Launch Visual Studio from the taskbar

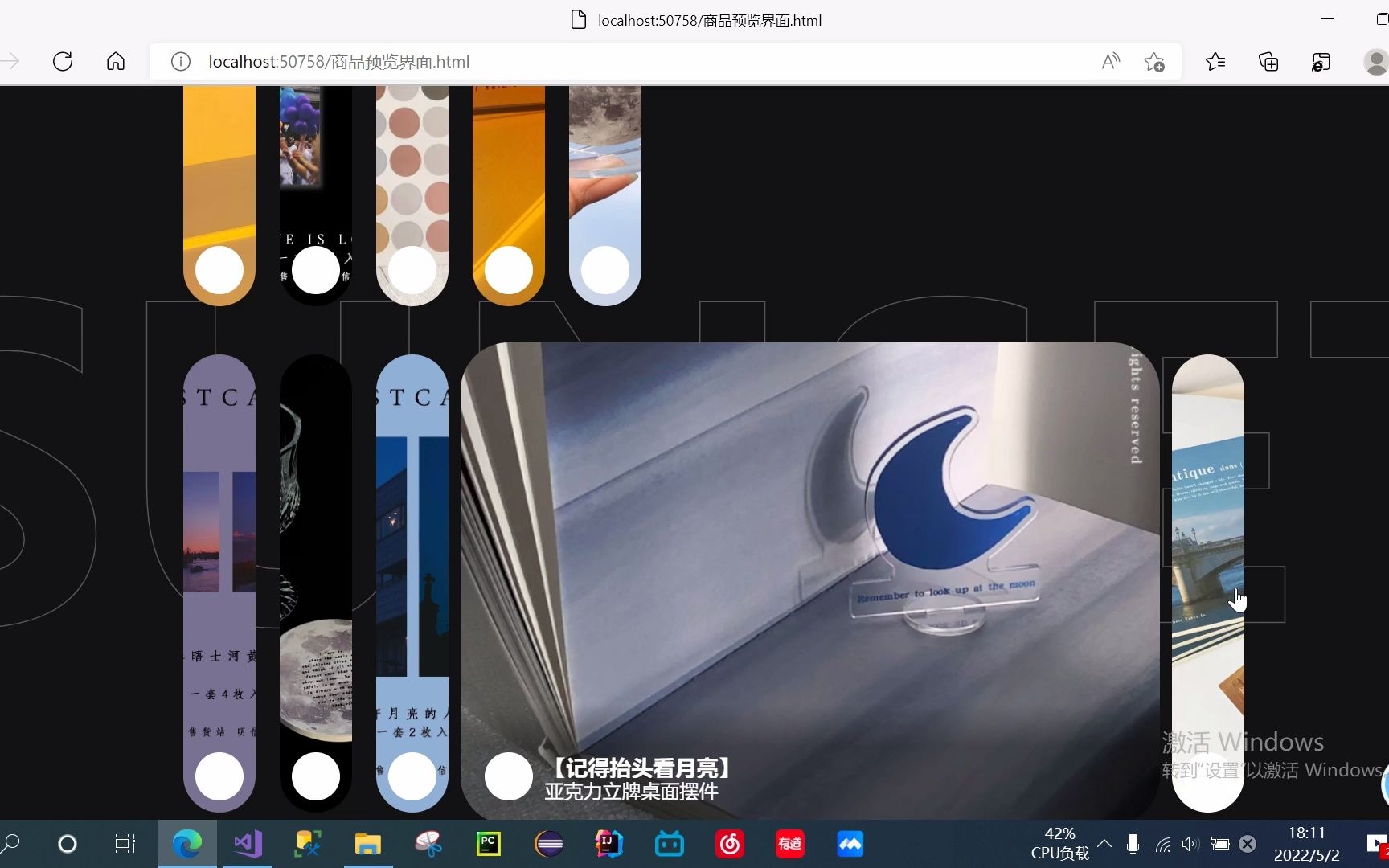click(247, 844)
